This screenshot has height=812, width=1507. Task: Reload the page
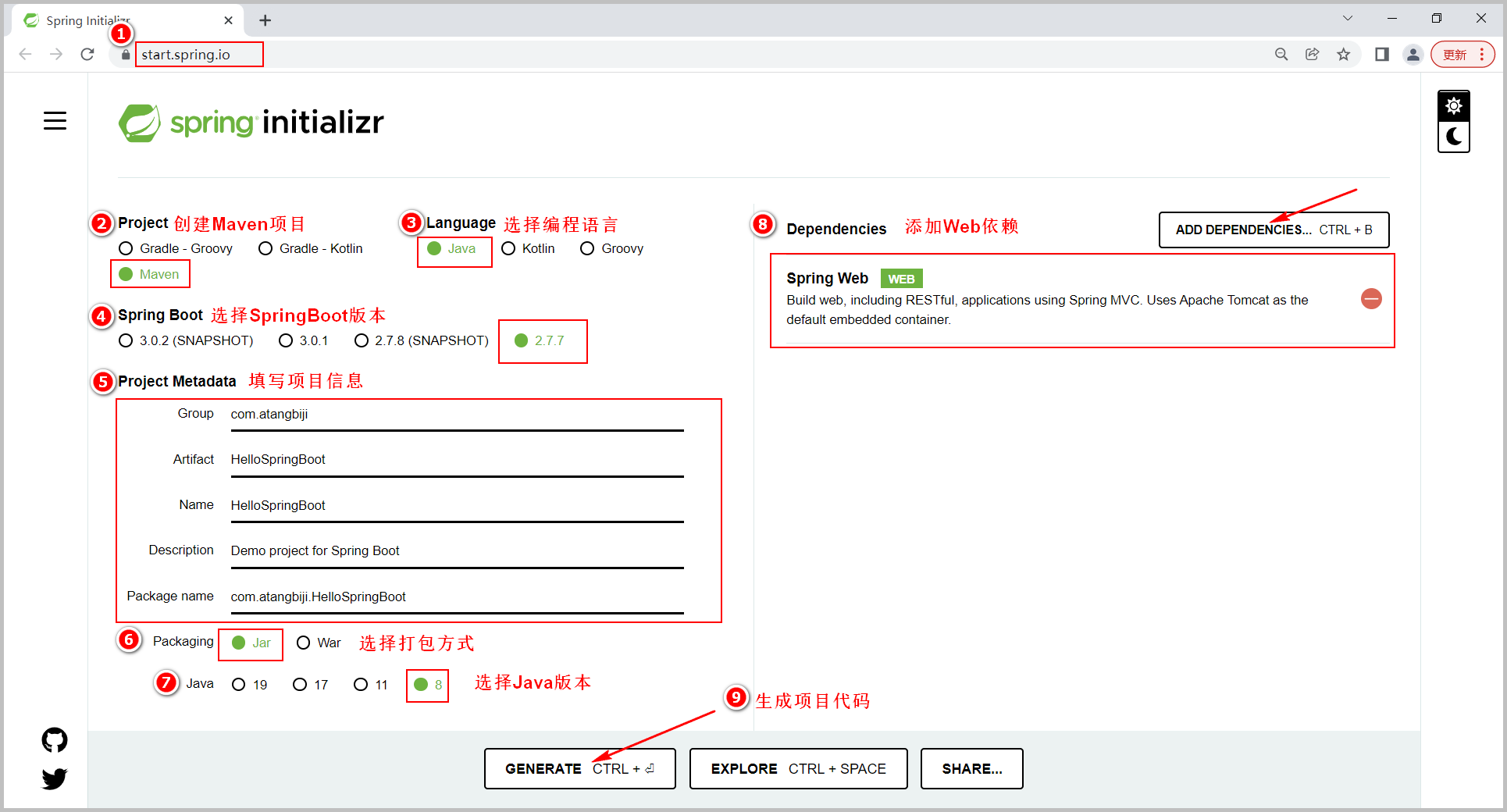coord(87,54)
